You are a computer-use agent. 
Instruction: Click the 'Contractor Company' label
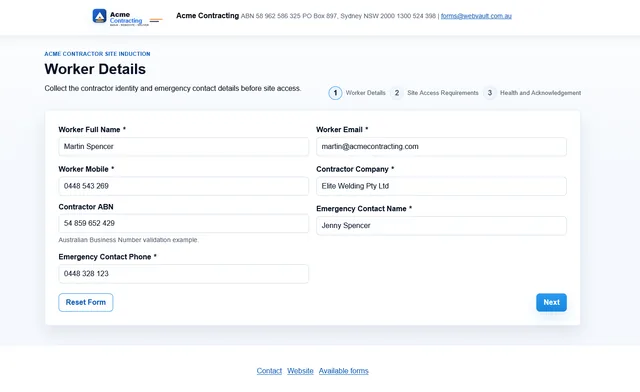(x=355, y=169)
